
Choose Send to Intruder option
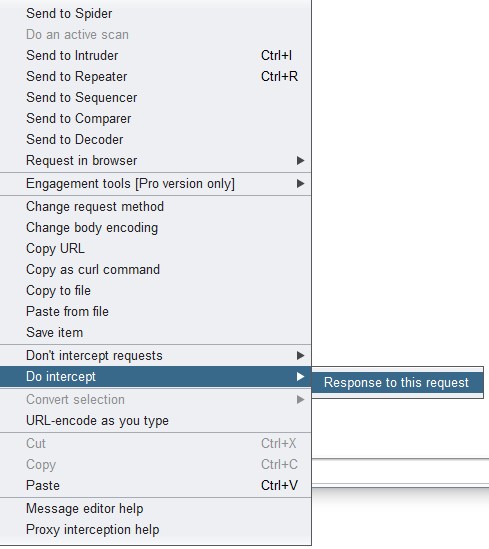pos(155,56)
